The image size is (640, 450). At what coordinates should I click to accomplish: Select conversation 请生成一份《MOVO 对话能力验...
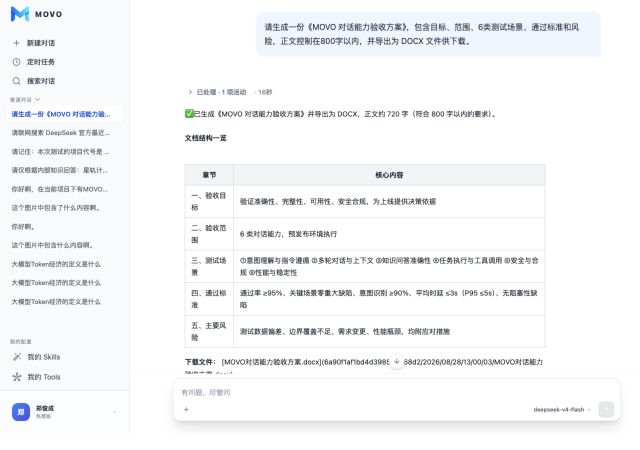pyautogui.click(x=64, y=114)
